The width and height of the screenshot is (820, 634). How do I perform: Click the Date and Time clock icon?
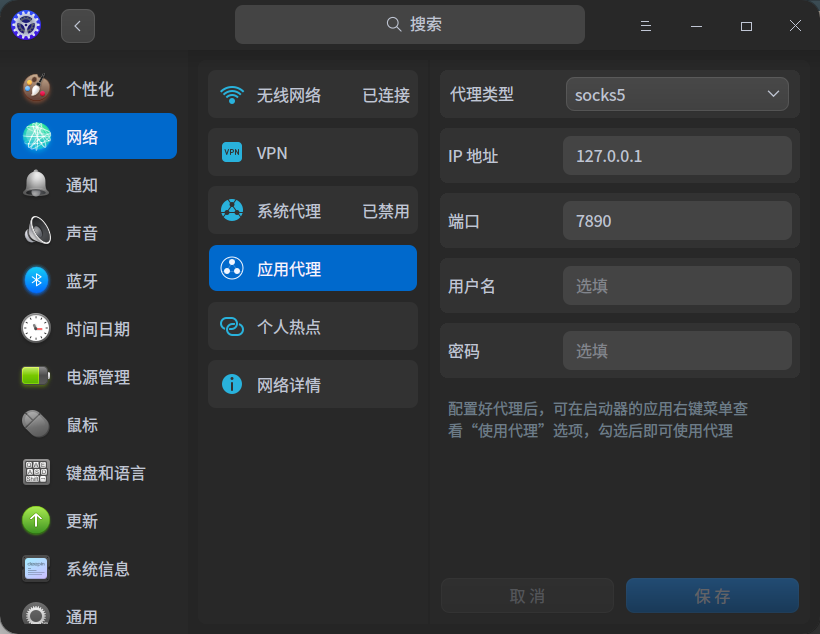coord(36,328)
